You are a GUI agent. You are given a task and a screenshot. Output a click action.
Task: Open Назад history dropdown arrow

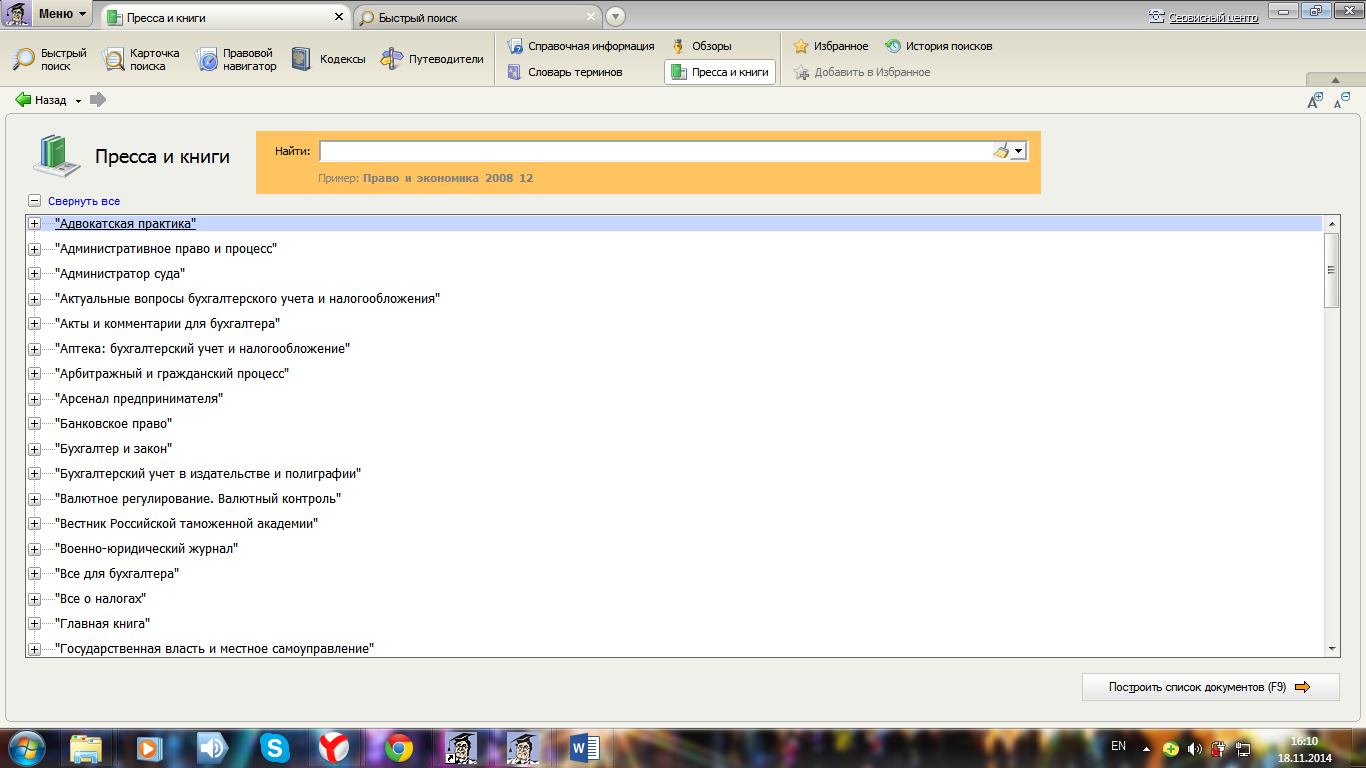78,101
